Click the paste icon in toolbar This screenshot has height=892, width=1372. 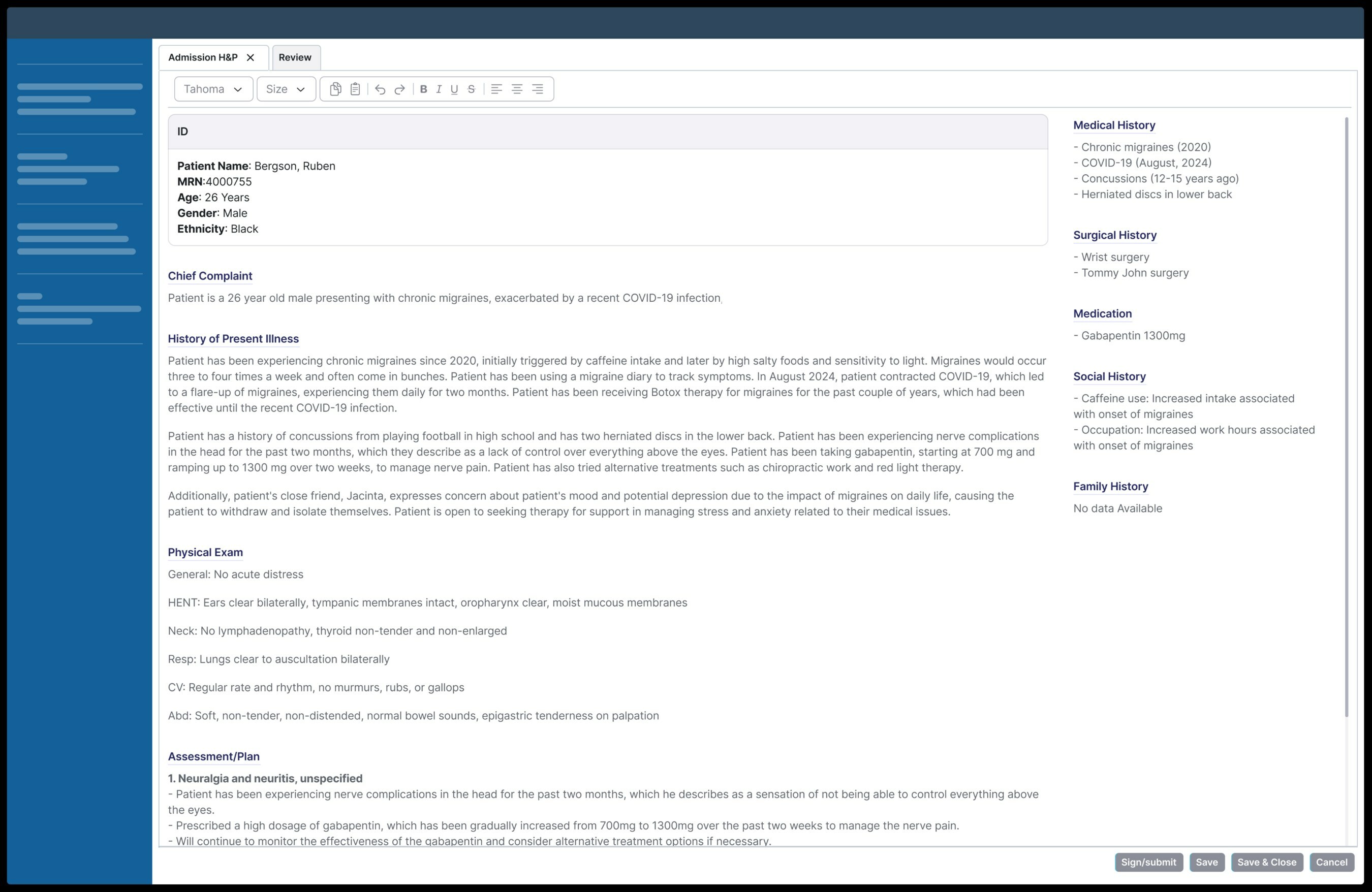[355, 89]
